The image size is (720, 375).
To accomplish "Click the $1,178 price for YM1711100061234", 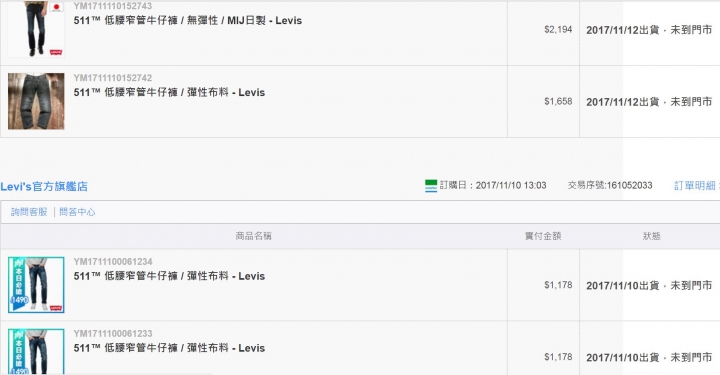I will pos(558,285).
